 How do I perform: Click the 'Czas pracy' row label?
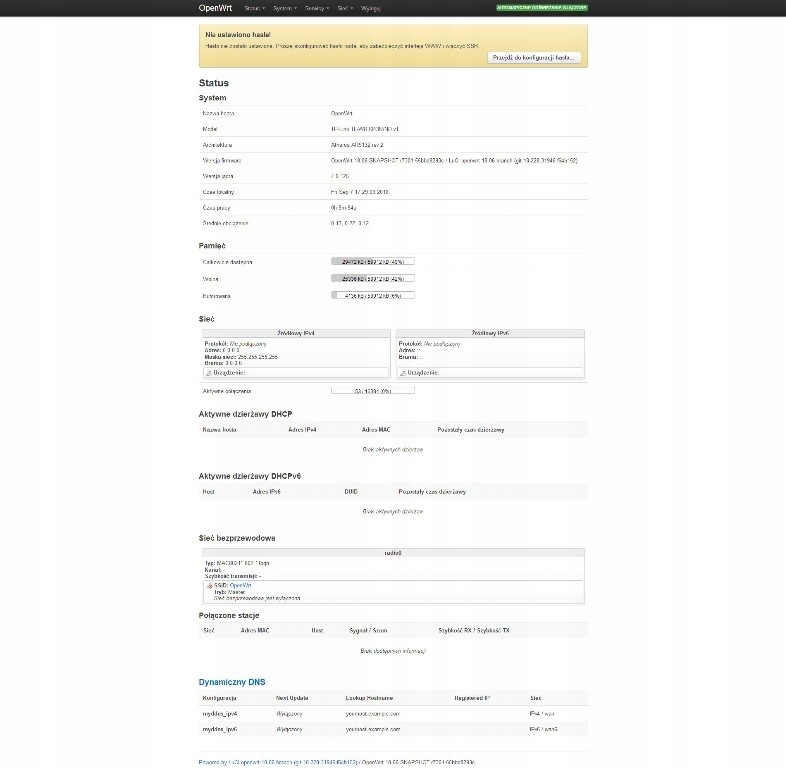216,208
